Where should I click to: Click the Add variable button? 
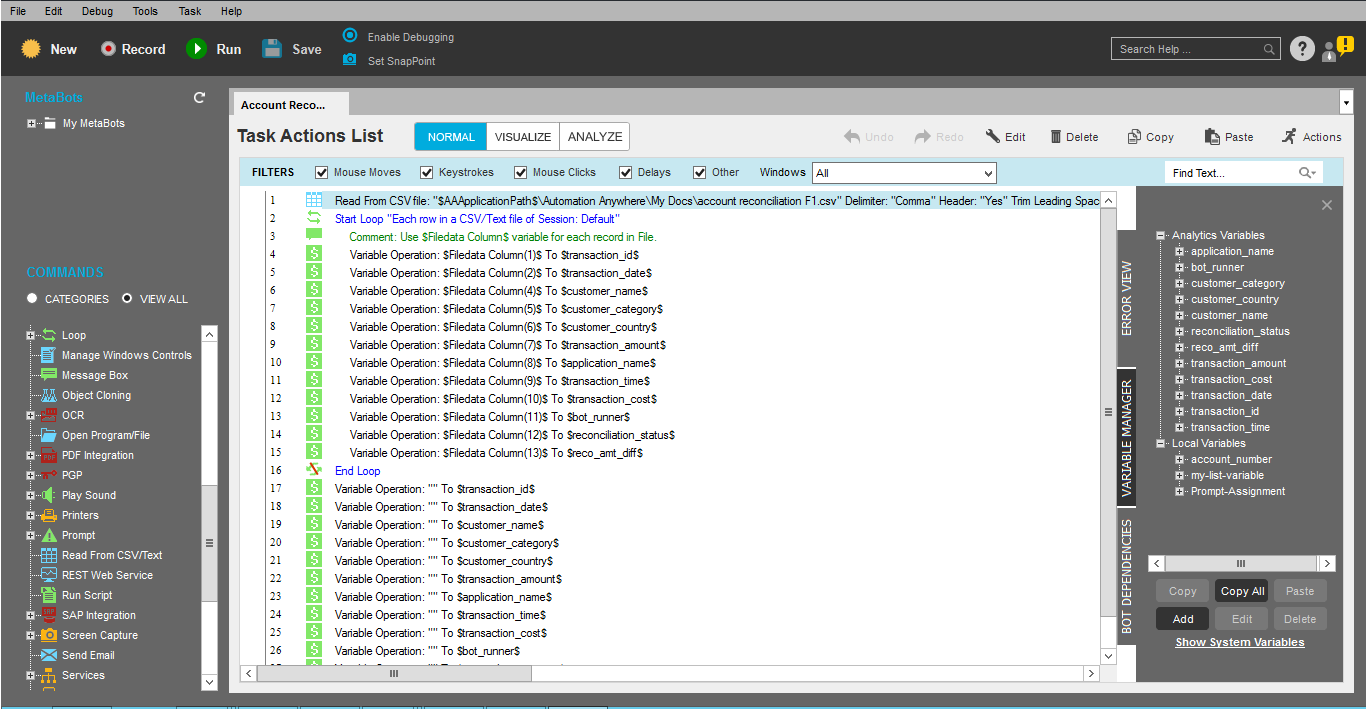pos(1182,619)
